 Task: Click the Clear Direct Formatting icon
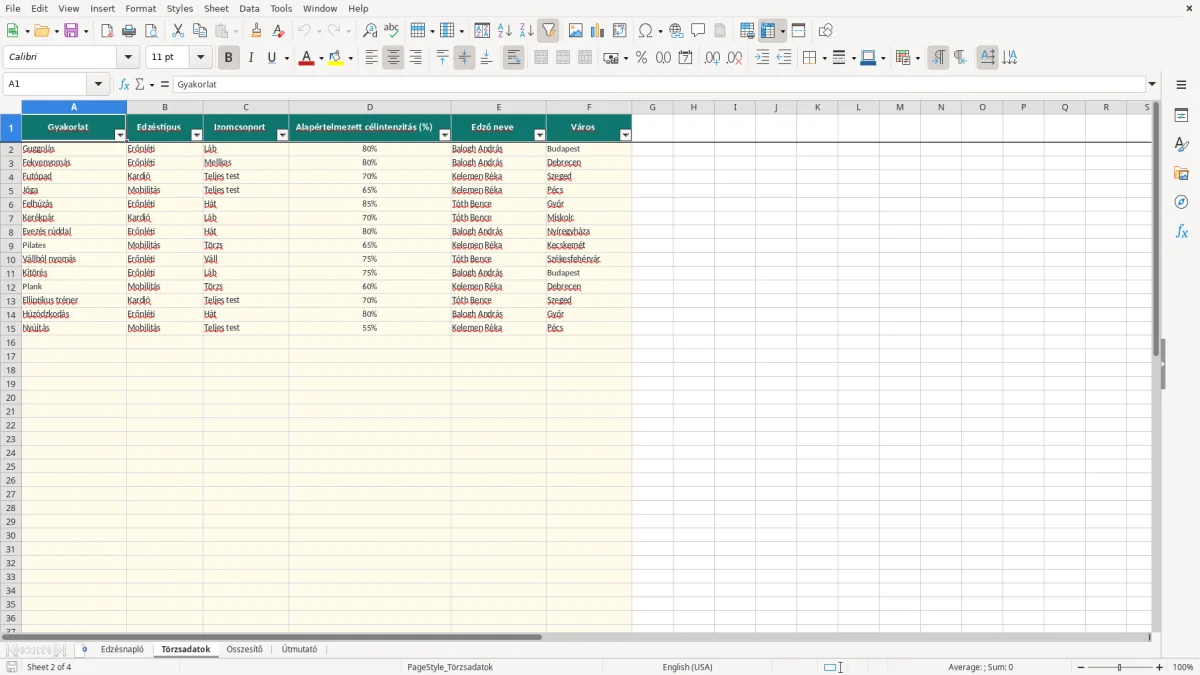pos(279,31)
